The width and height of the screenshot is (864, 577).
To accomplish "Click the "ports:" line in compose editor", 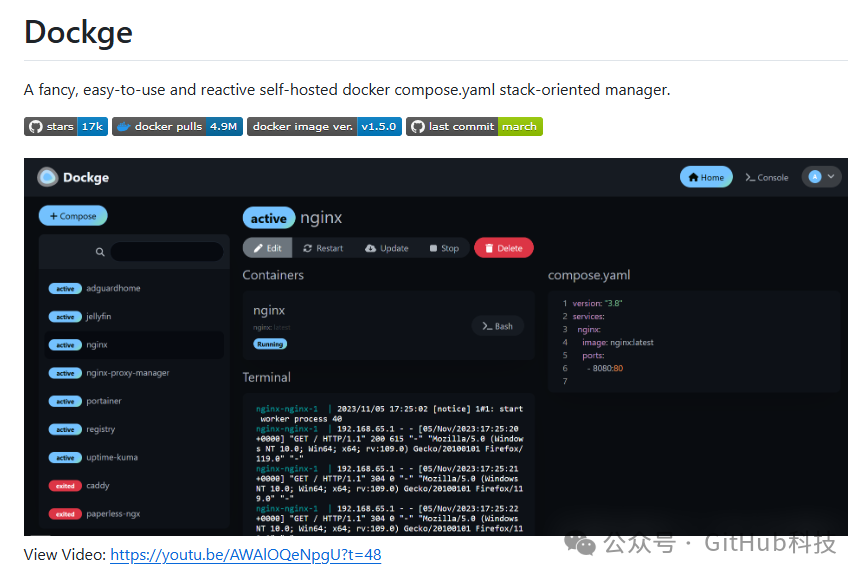I will (593, 355).
